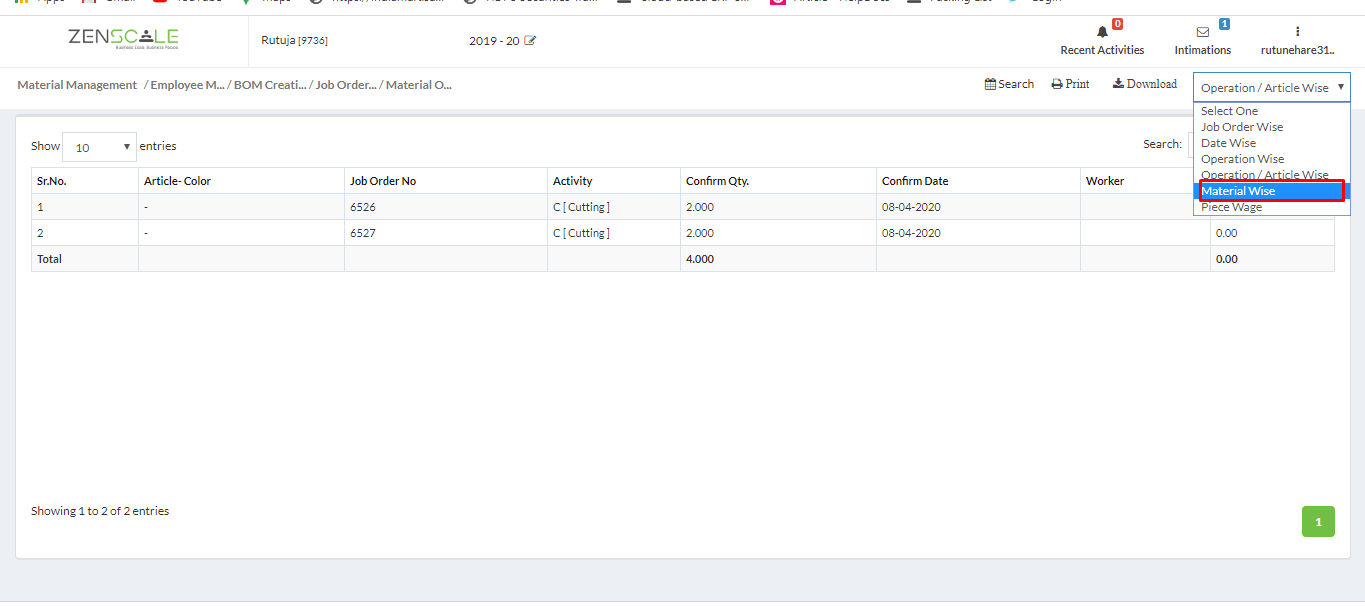Click total quantity 4.000
Screen dimensions: 1365x606
700,259
